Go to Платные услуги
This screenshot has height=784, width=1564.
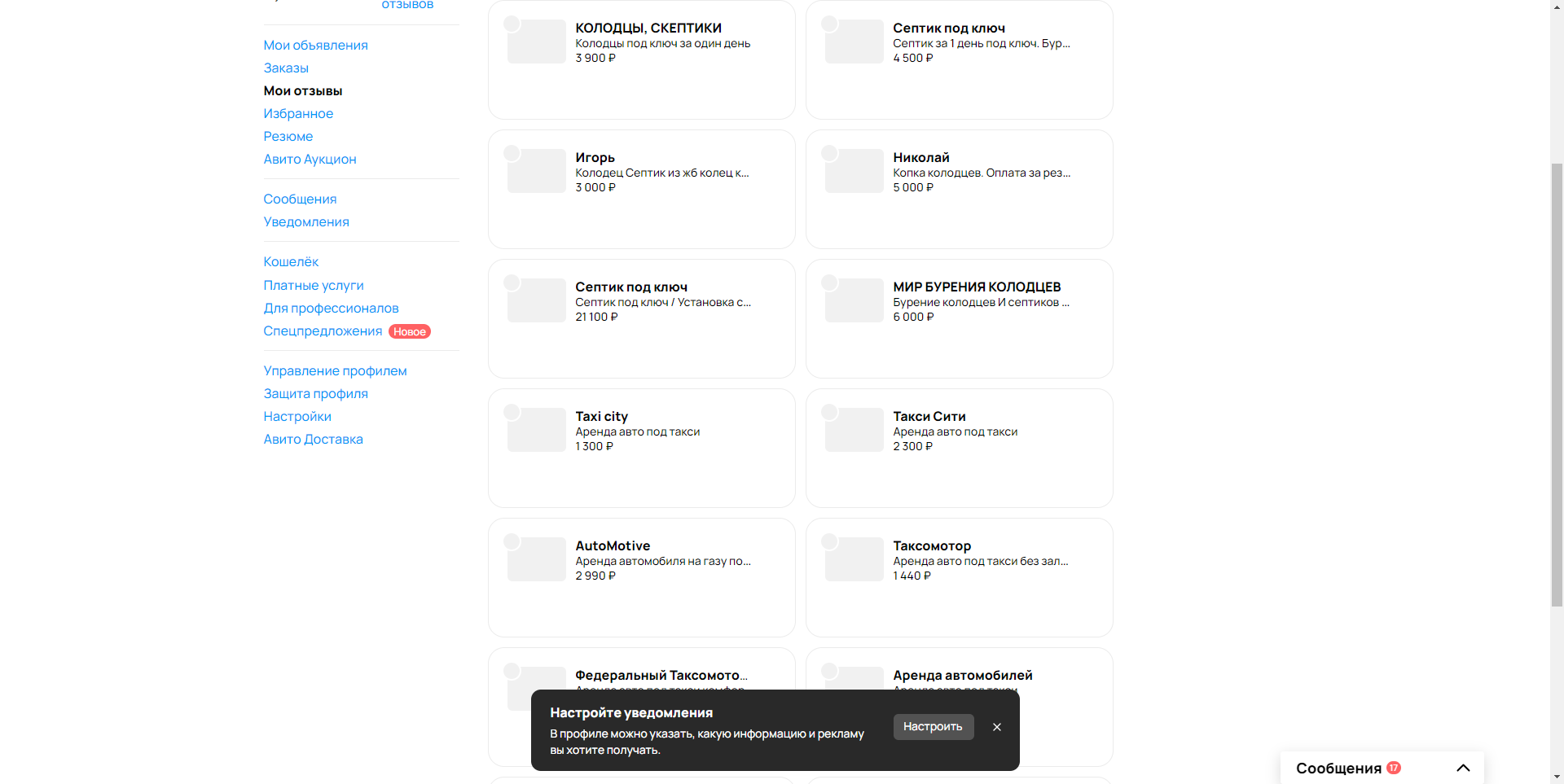[314, 286]
